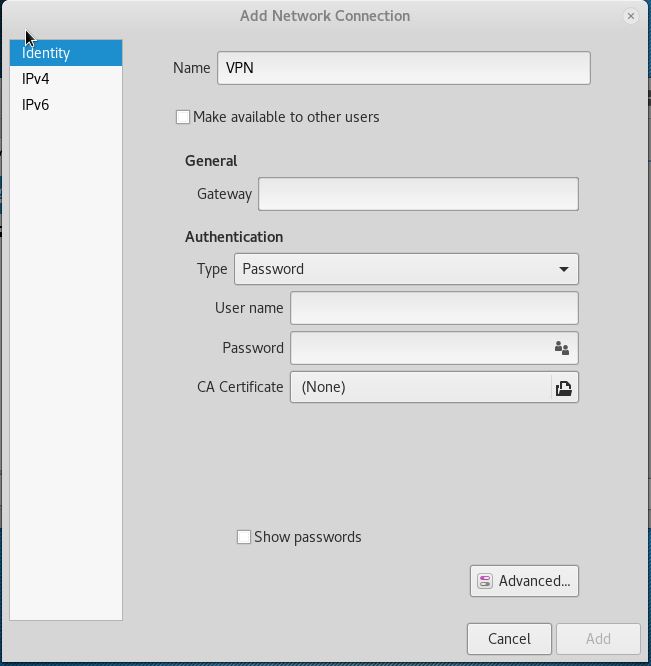Toggle the Show passwords checkbox
This screenshot has width=651, height=666.
(244, 537)
